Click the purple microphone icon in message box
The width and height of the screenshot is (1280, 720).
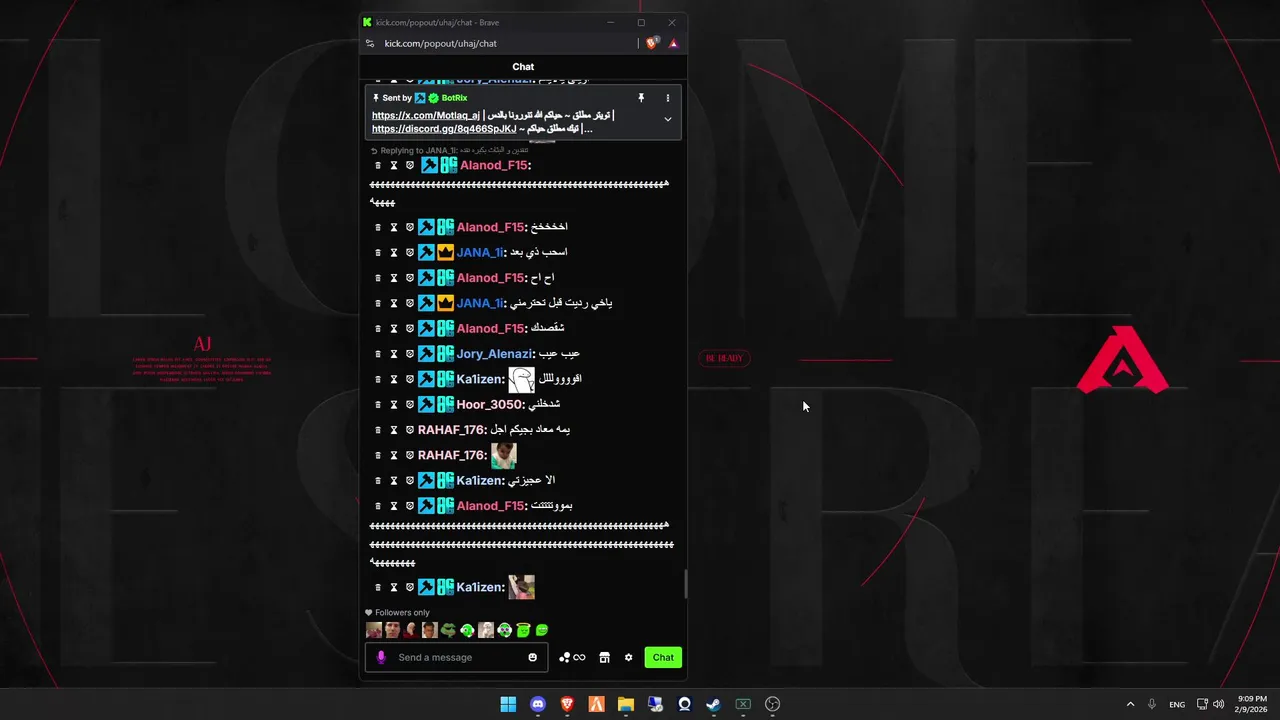click(x=381, y=657)
